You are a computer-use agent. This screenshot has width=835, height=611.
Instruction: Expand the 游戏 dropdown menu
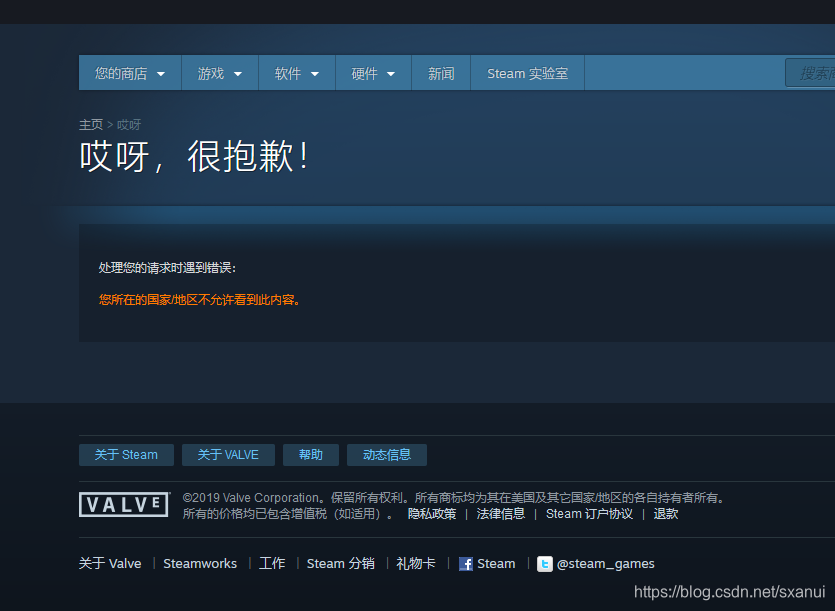220,73
